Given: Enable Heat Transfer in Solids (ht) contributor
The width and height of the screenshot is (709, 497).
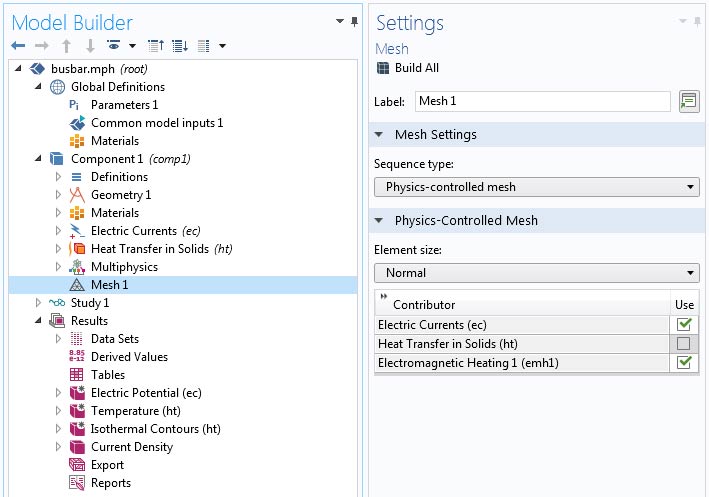Looking at the screenshot, I should pos(684,343).
